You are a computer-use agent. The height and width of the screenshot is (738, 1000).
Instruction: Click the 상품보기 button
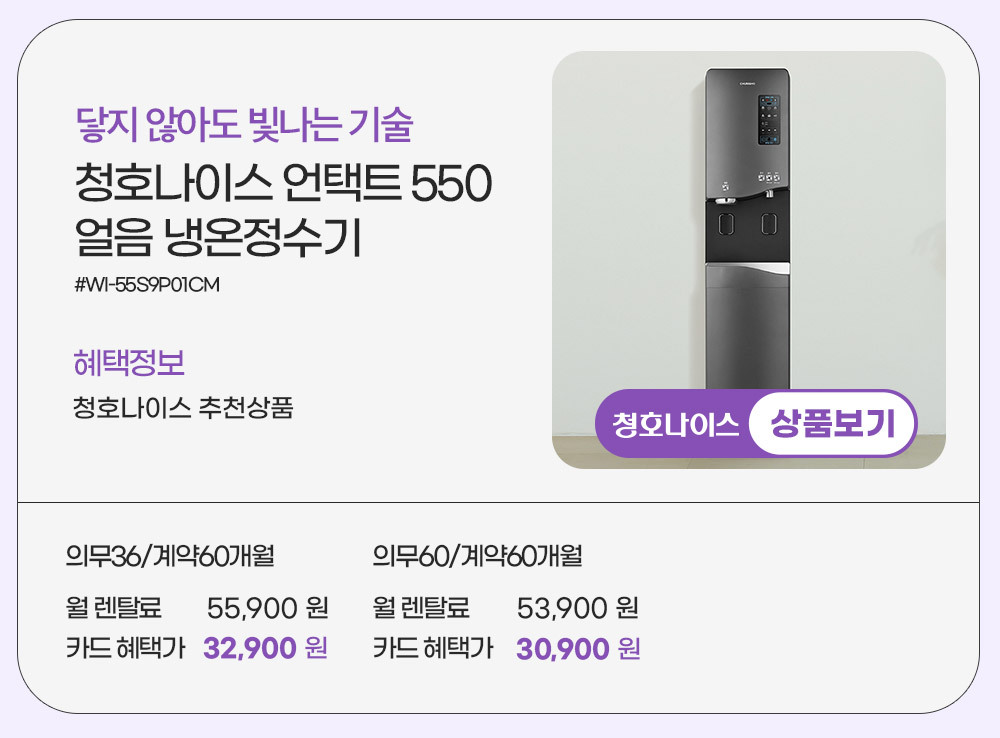[x=832, y=424]
